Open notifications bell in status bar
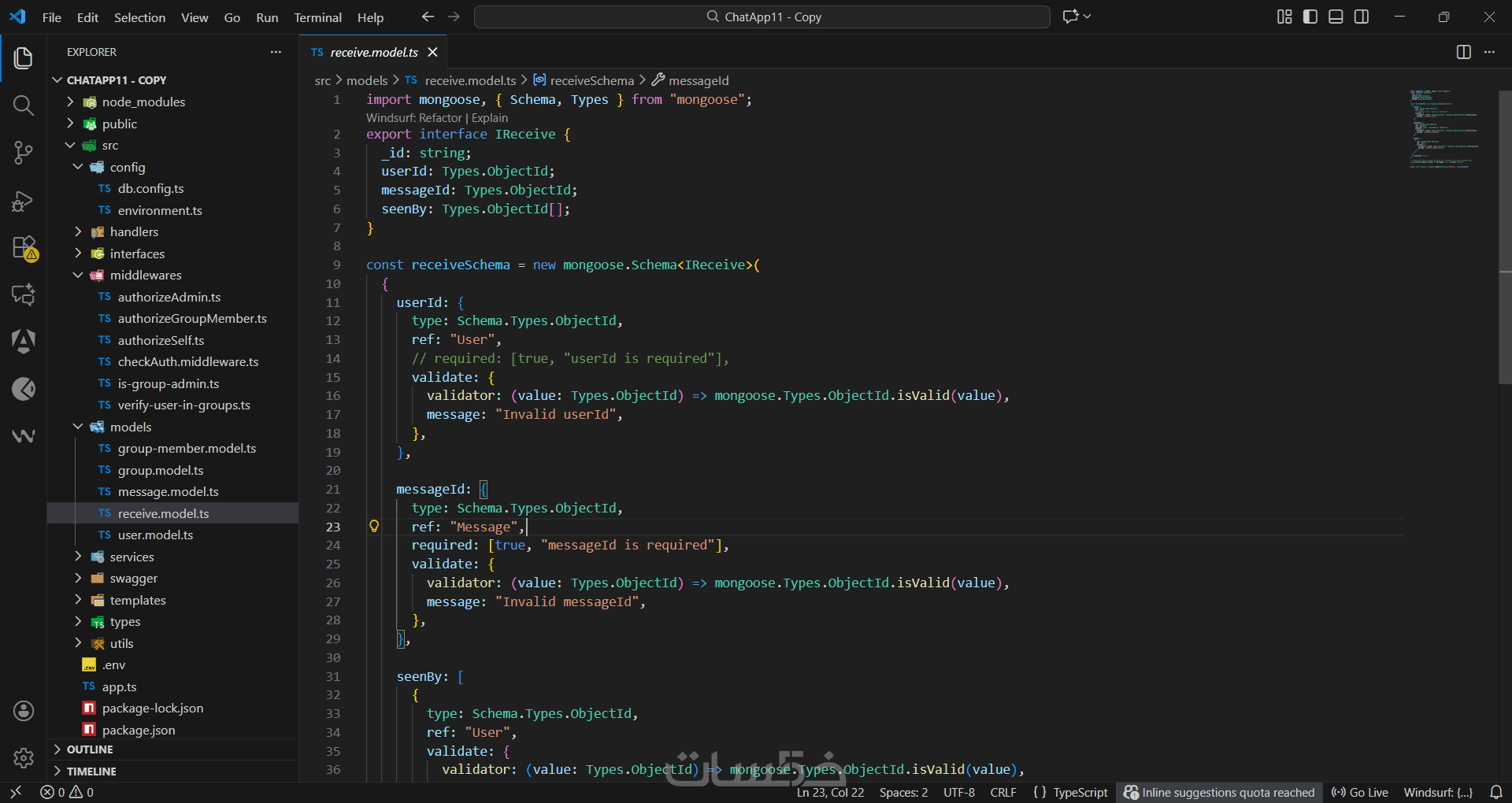Screen dimensions: 1512x803 (x=1495, y=792)
